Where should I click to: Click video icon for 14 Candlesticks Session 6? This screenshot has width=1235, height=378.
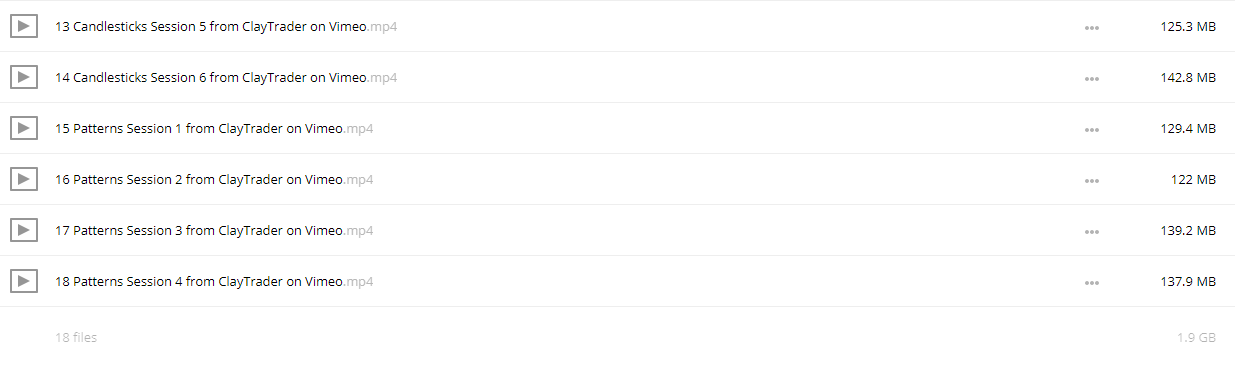(x=24, y=77)
